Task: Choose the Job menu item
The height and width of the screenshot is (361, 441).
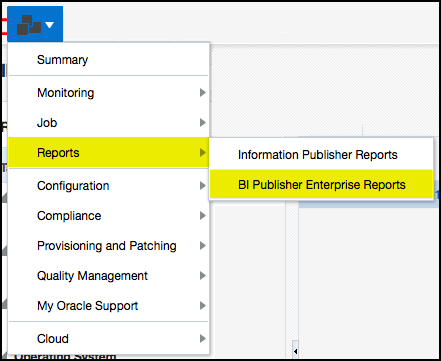Action: pyautogui.click(x=108, y=123)
